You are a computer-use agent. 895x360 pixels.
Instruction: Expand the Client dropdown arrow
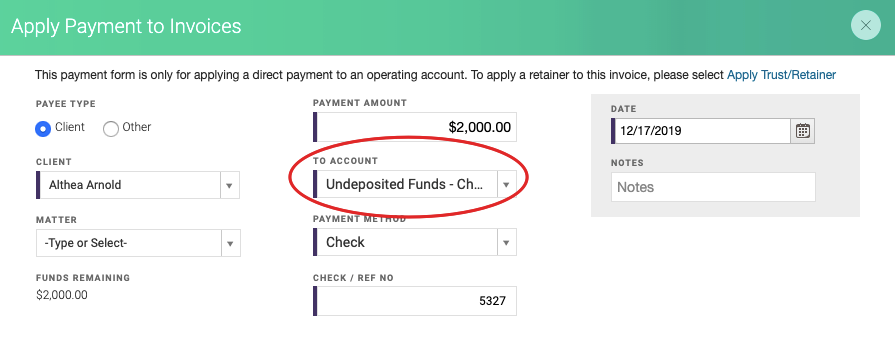click(229, 185)
